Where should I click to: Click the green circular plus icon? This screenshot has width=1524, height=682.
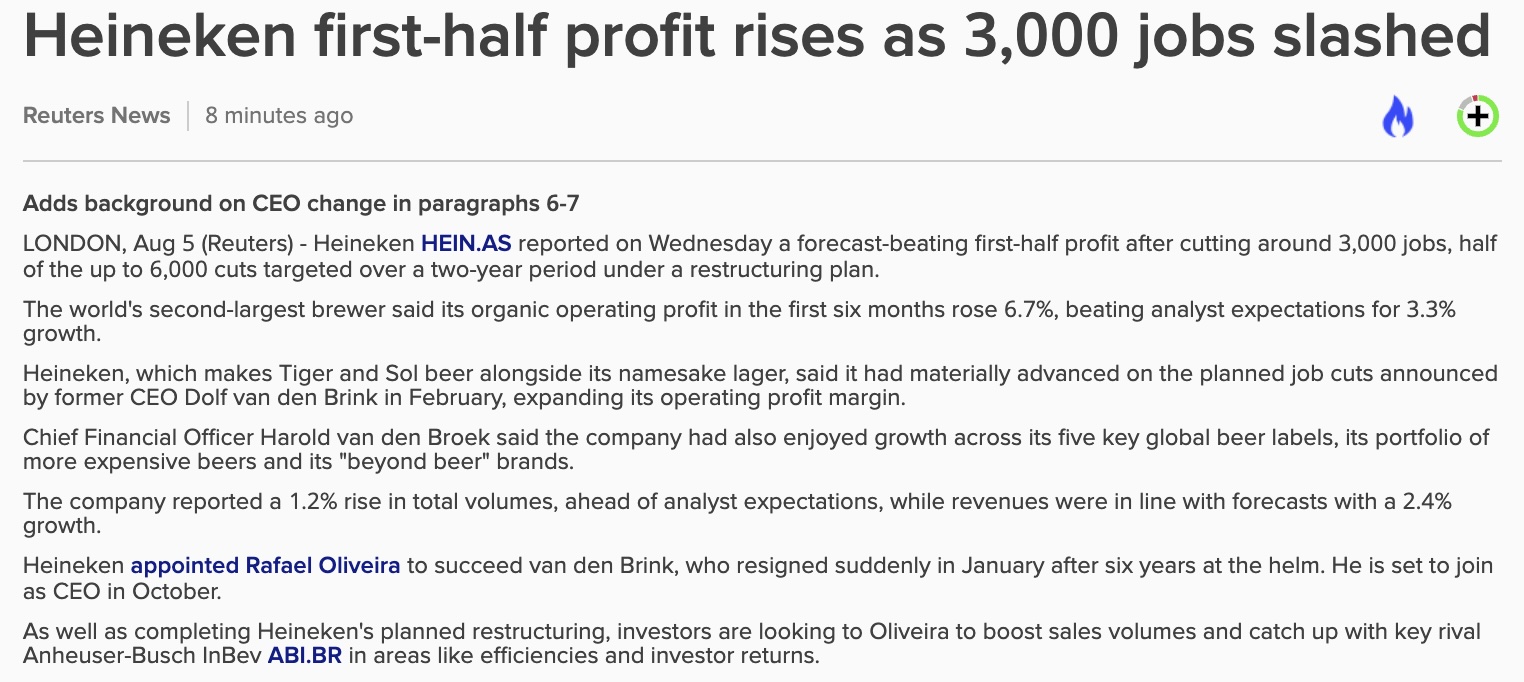point(1477,116)
